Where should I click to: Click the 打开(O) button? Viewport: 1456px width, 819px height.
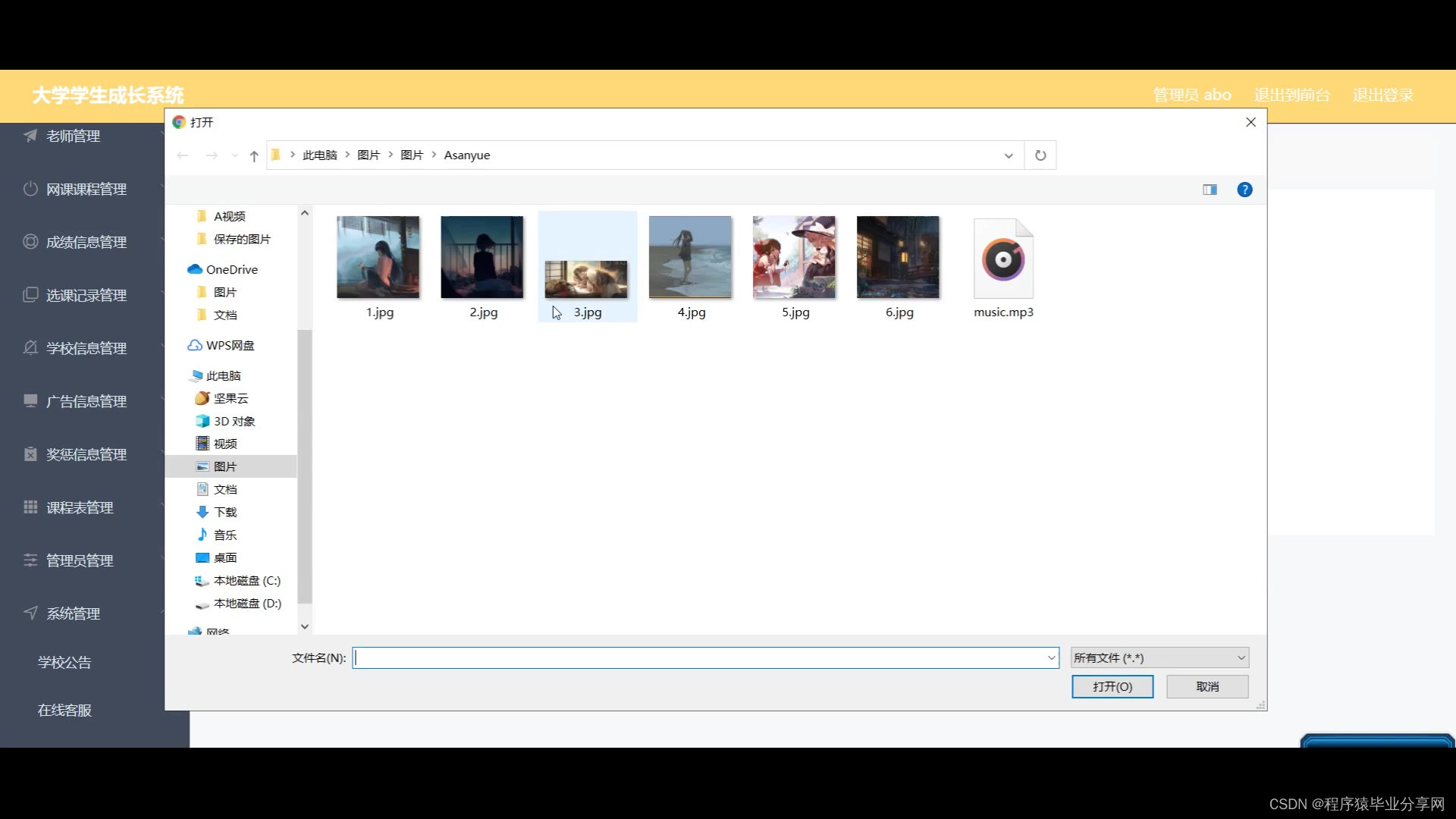(1112, 686)
